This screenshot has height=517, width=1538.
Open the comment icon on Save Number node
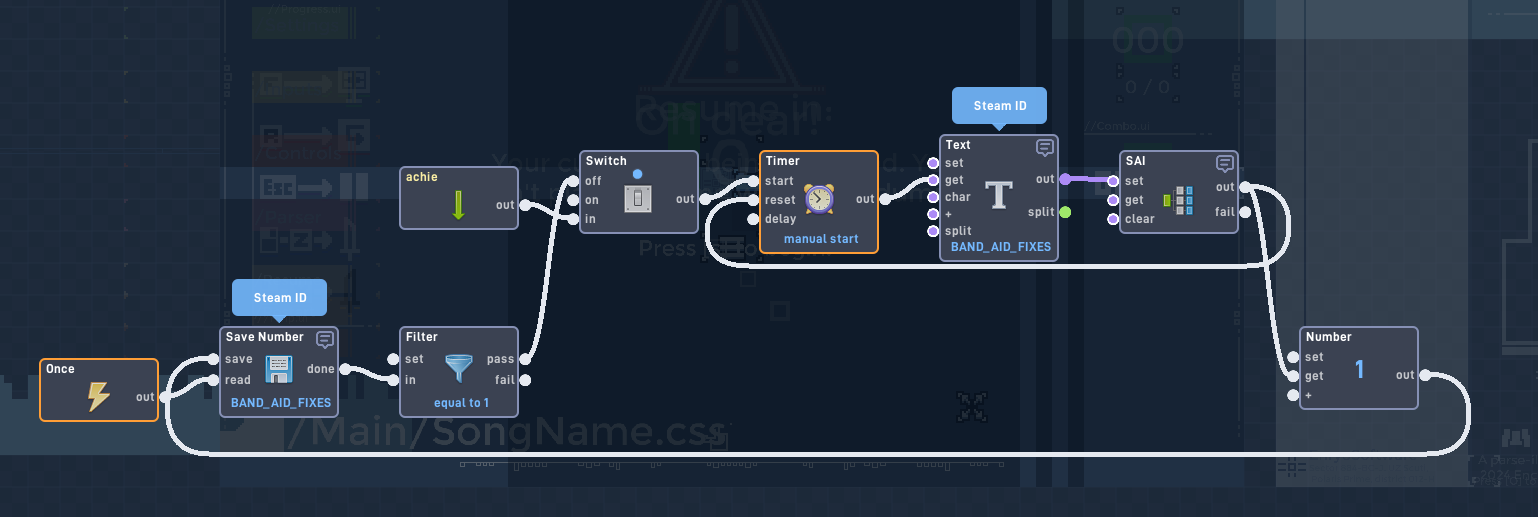[325, 339]
